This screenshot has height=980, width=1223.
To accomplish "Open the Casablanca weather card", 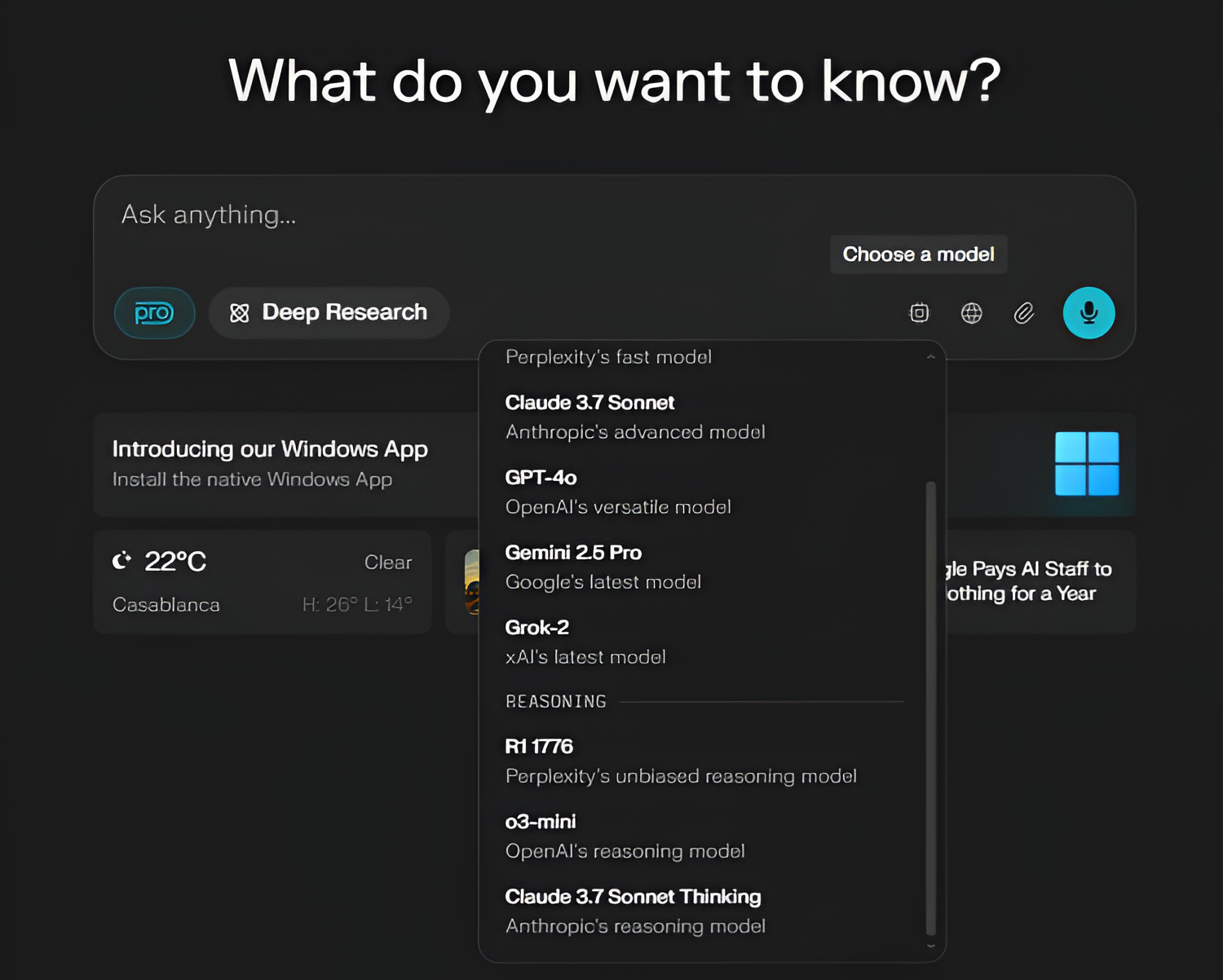I will 263,582.
